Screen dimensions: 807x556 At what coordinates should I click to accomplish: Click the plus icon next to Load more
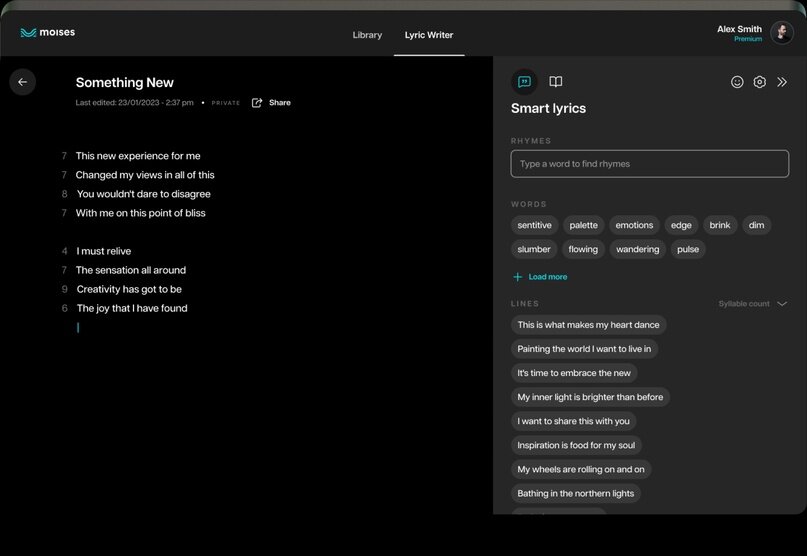tap(518, 277)
